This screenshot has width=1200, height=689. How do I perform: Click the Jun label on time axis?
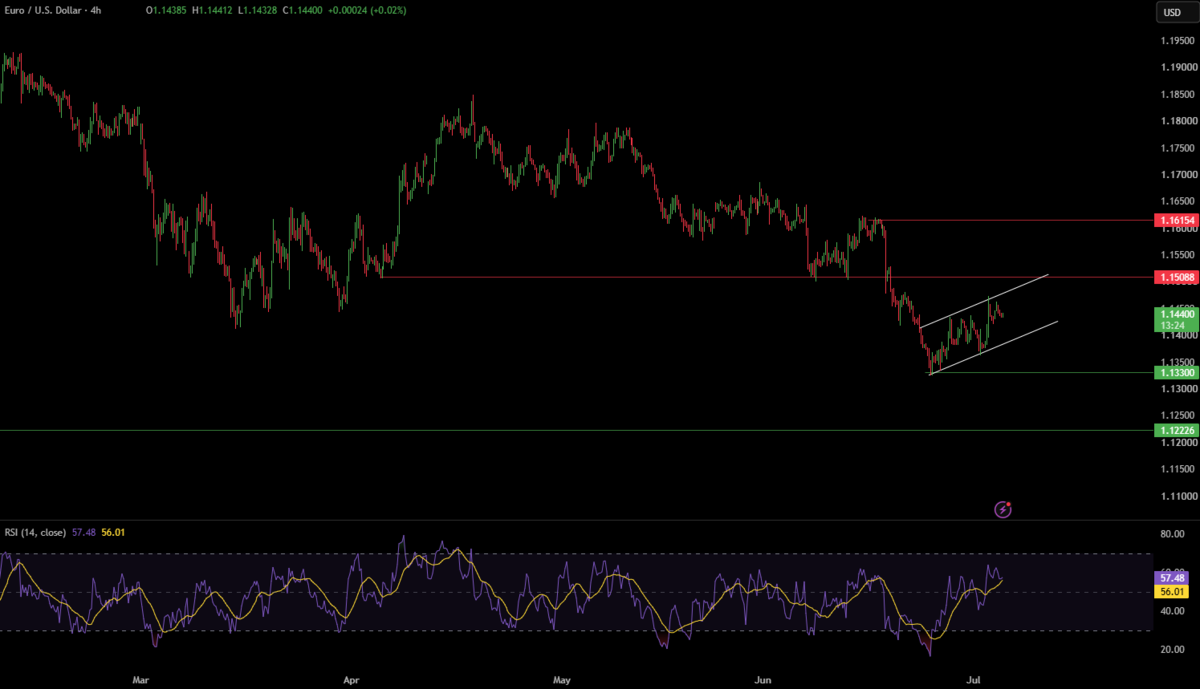(x=765, y=679)
